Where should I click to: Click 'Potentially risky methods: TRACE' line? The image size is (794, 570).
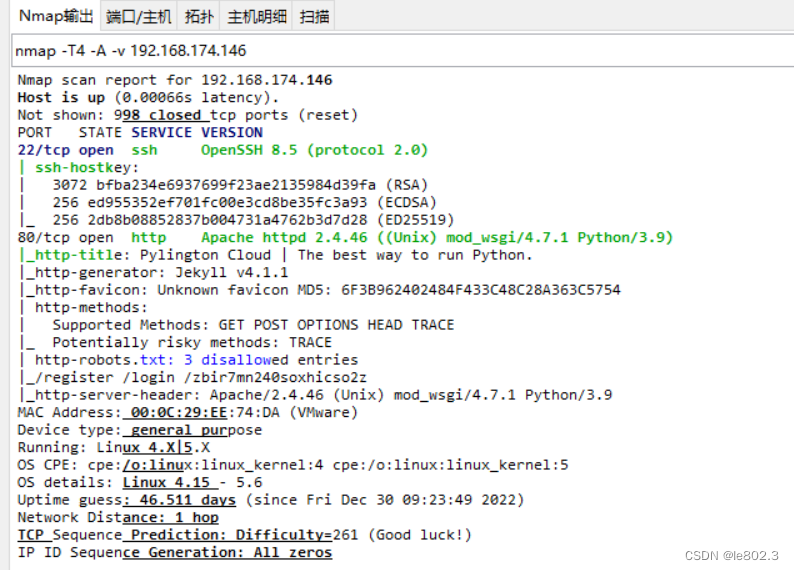click(175, 342)
